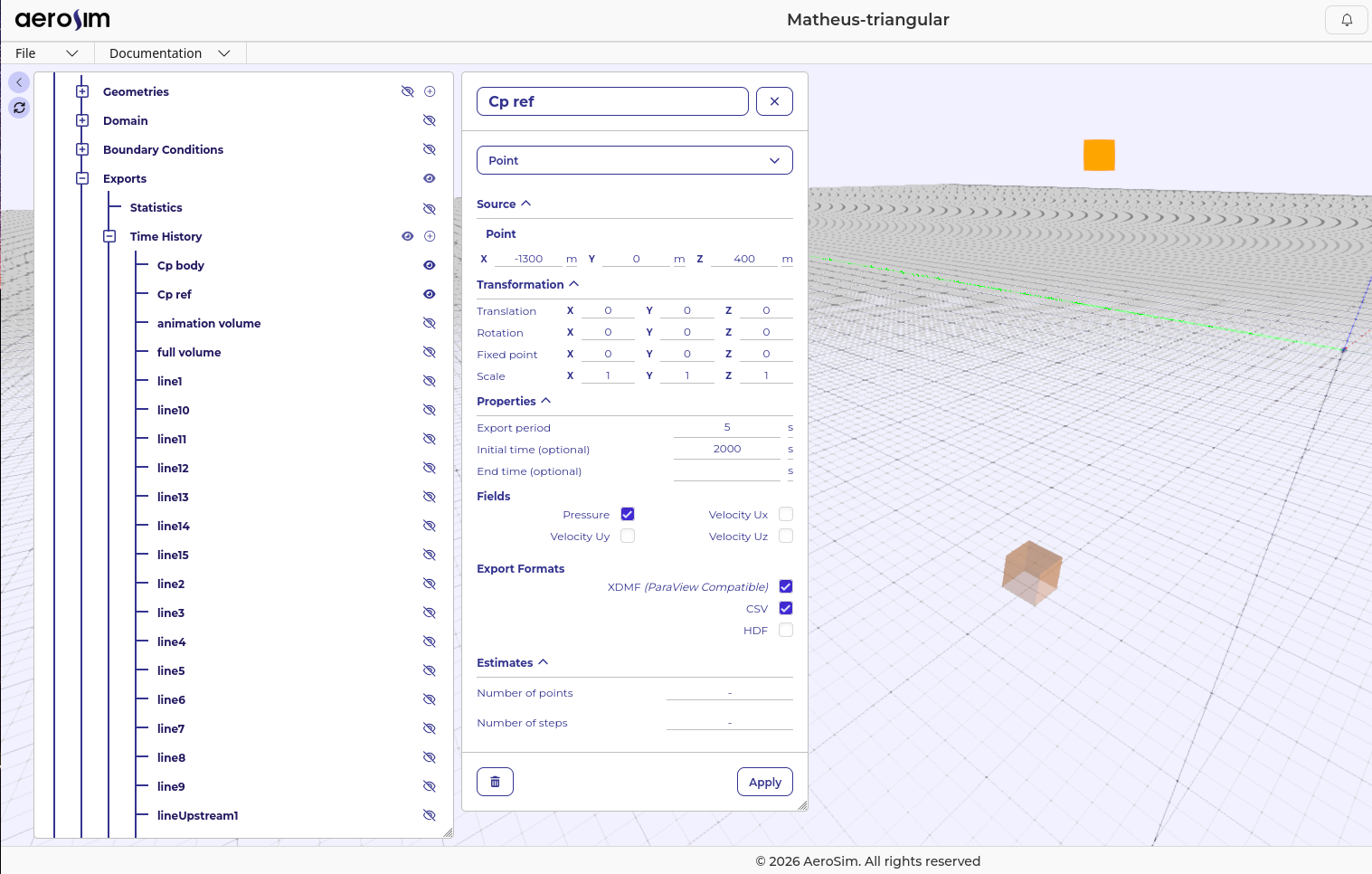Show the animation volume export

pos(430,323)
